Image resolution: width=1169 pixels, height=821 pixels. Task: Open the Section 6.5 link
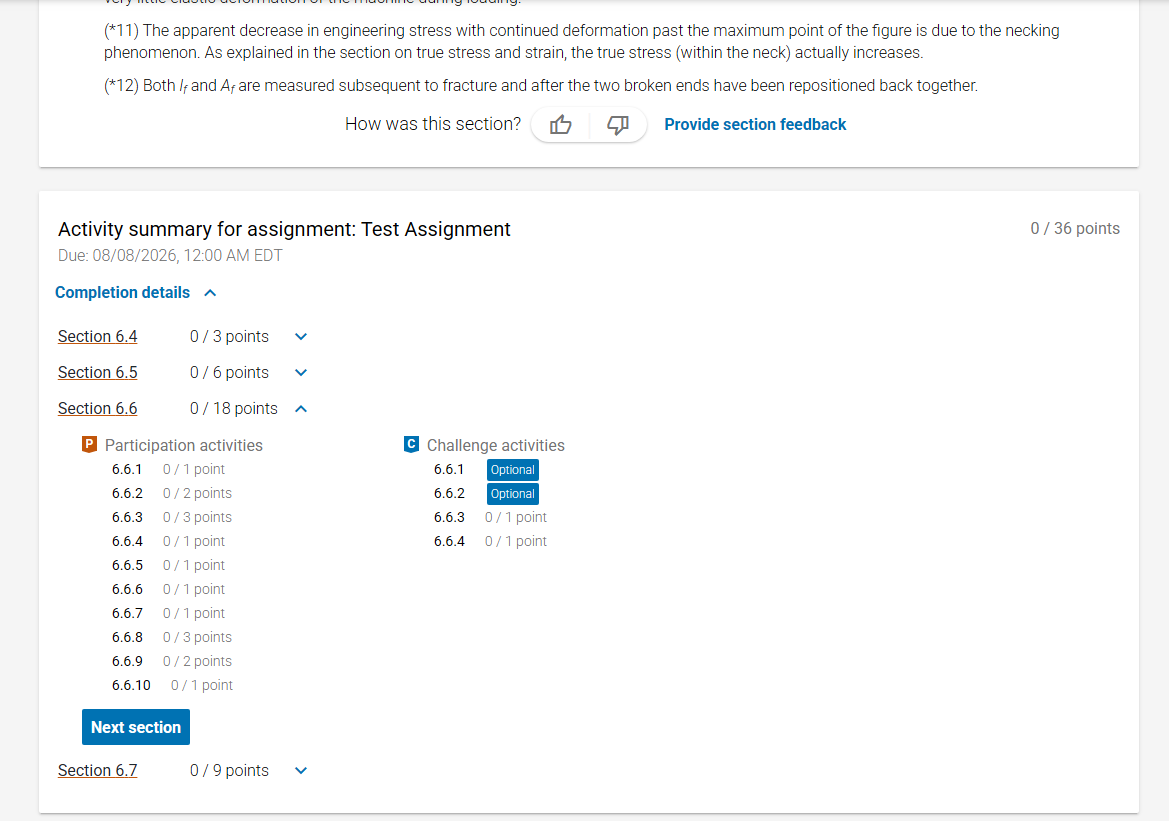coord(98,372)
